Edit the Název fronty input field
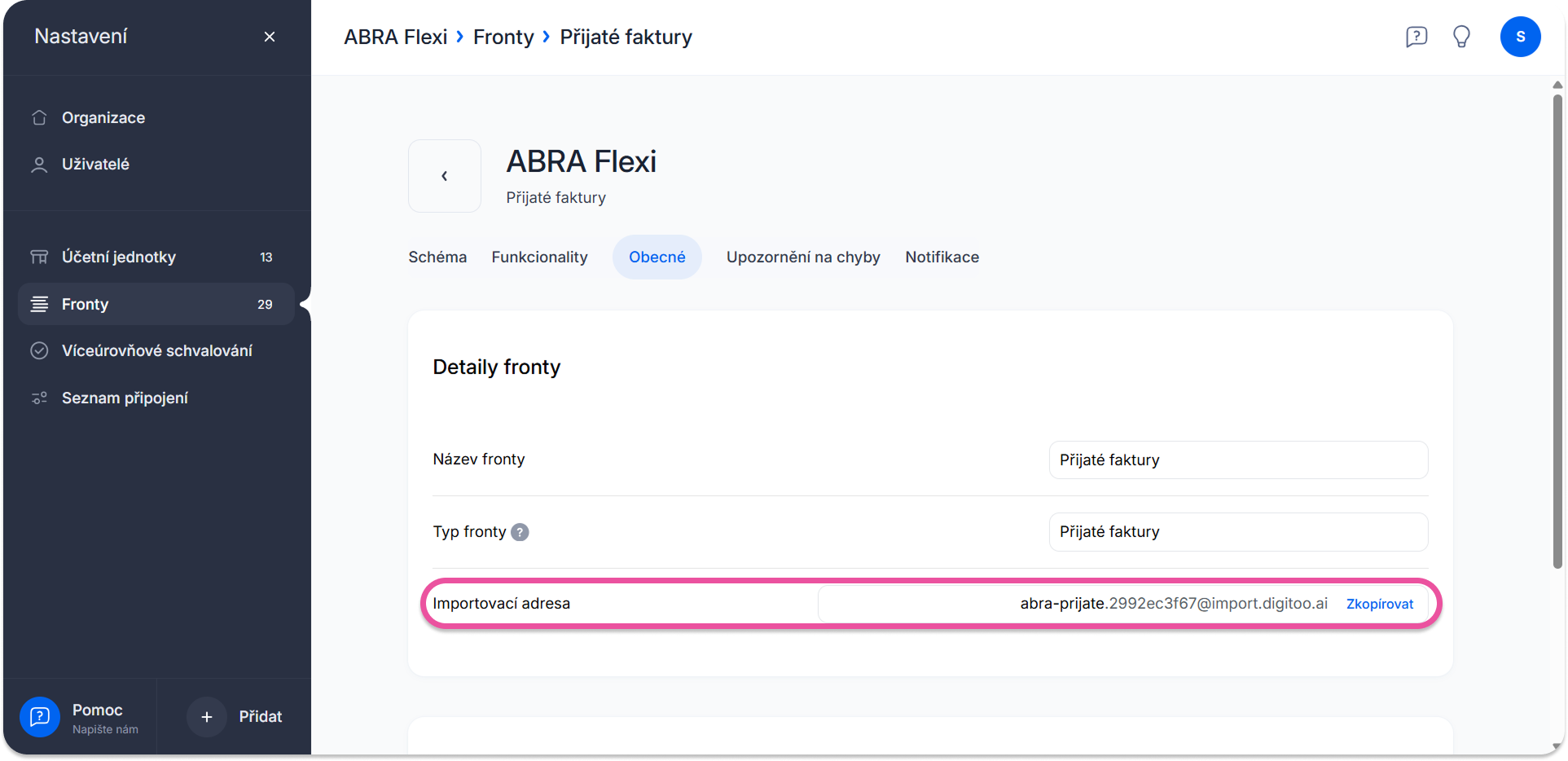The width and height of the screenshot is (1568, 761). click(1238, 460)
